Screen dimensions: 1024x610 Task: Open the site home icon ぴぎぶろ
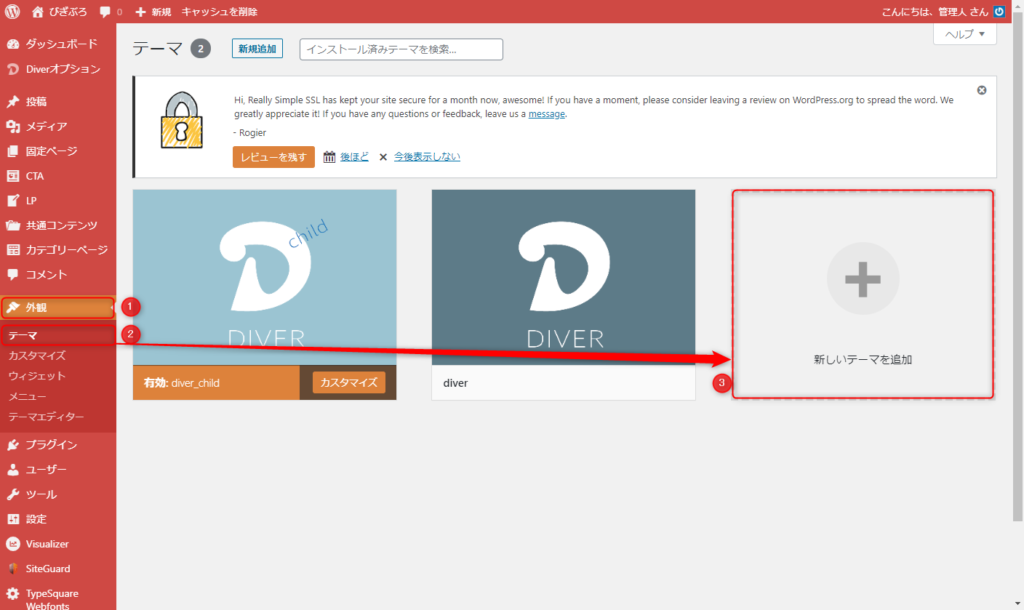pos(38,12)
